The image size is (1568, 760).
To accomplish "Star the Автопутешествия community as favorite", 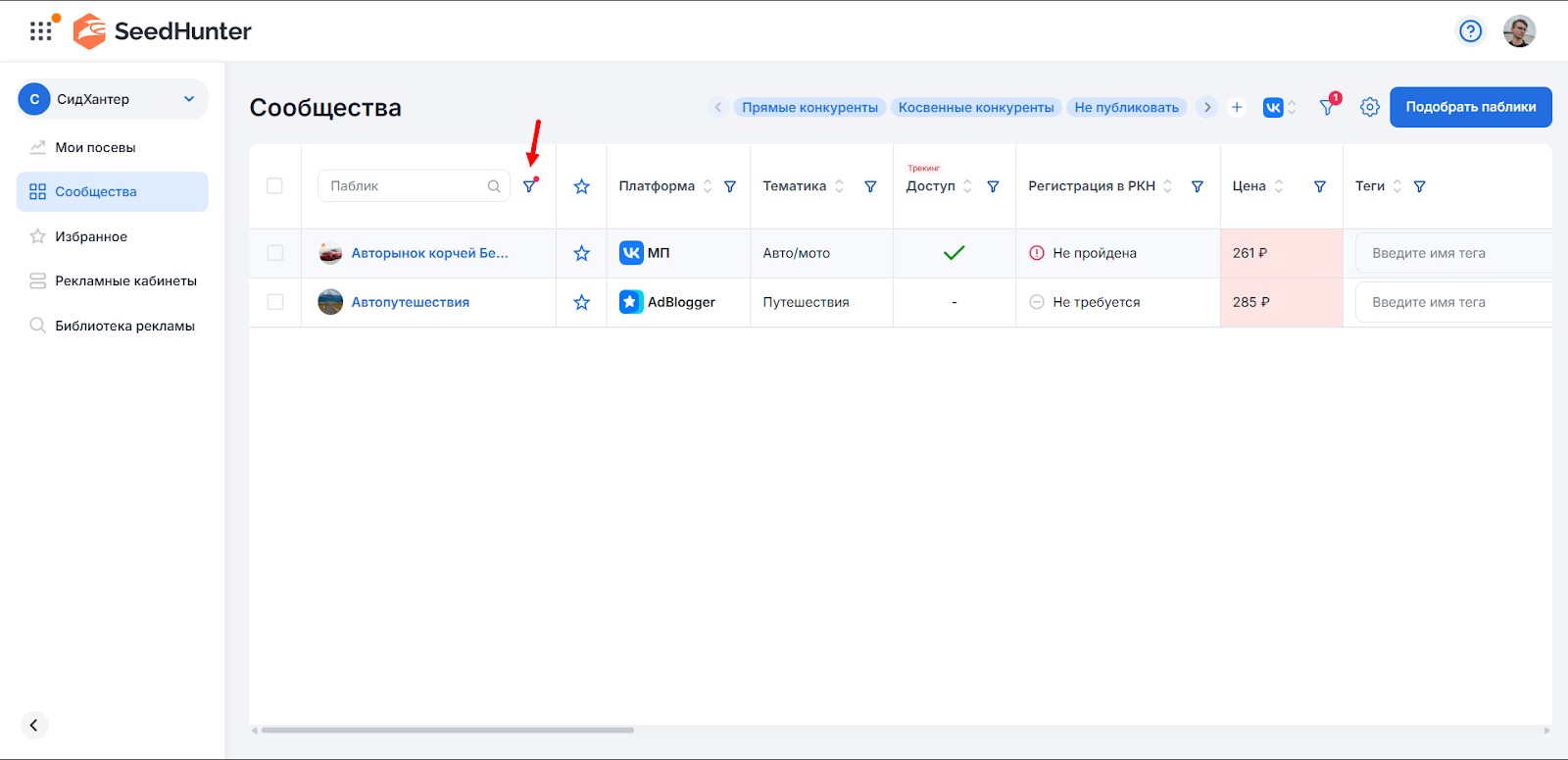I will [581, 302].
